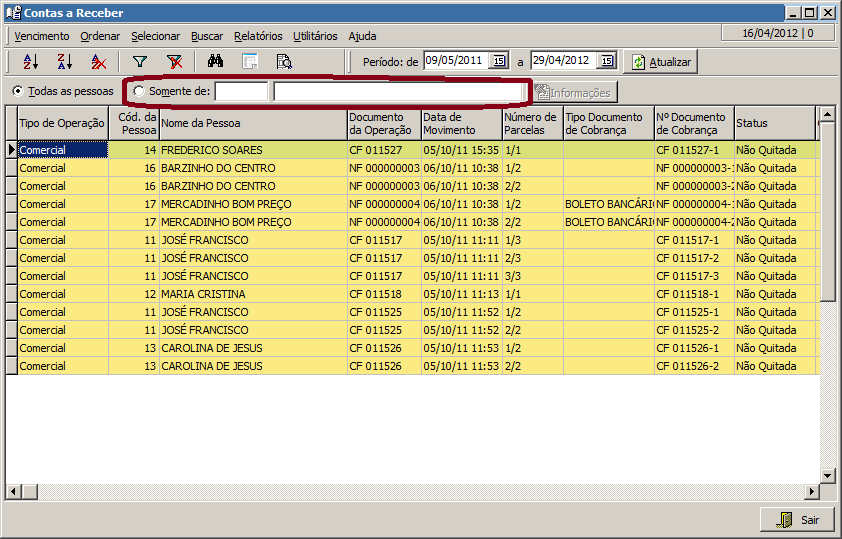The image size is (842, 539).
Task: Open the Utilitários menu
Action: 314,36
